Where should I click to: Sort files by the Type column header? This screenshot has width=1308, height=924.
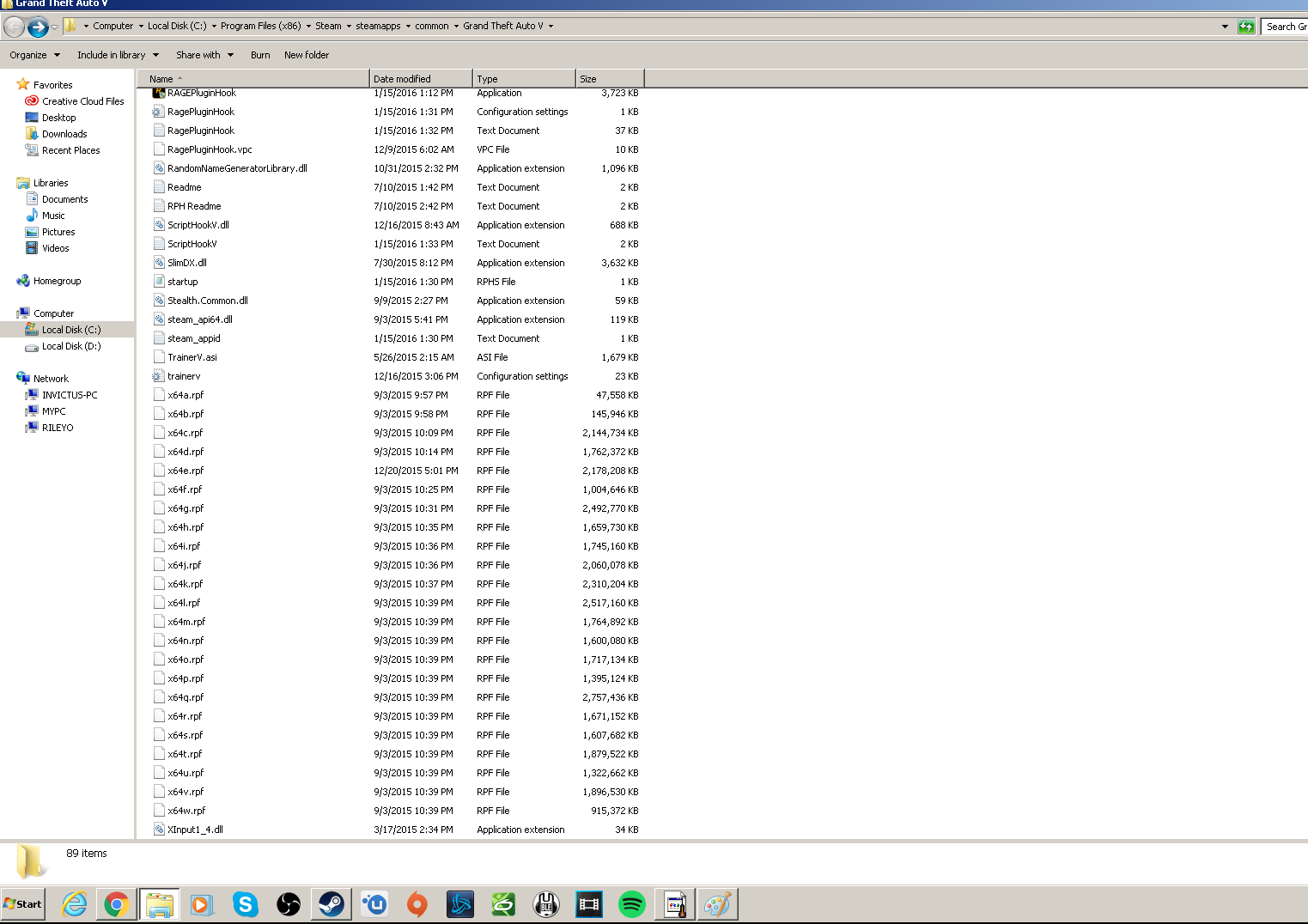[524, 79]
